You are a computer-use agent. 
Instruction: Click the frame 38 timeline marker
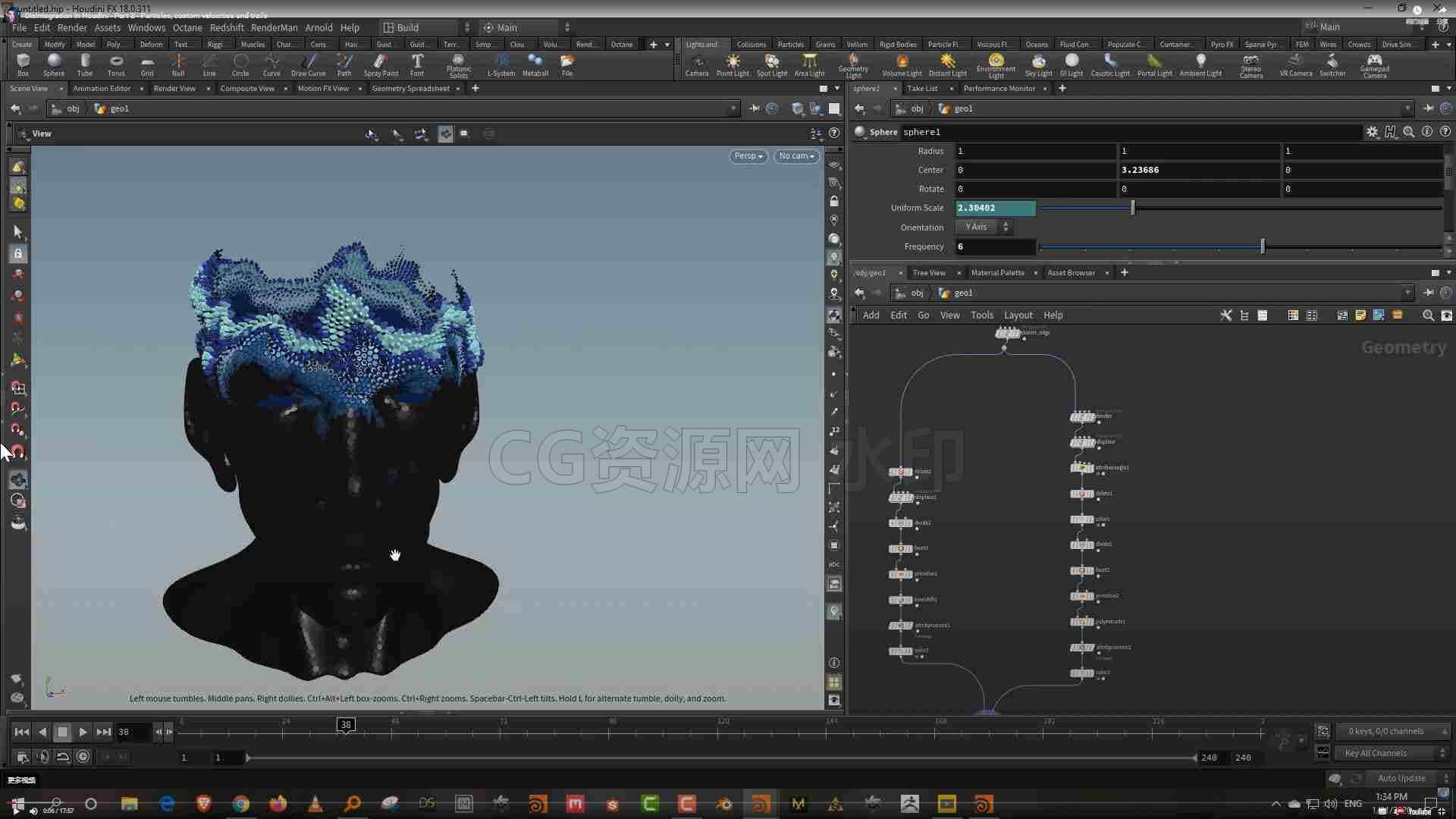coord(346,725)
